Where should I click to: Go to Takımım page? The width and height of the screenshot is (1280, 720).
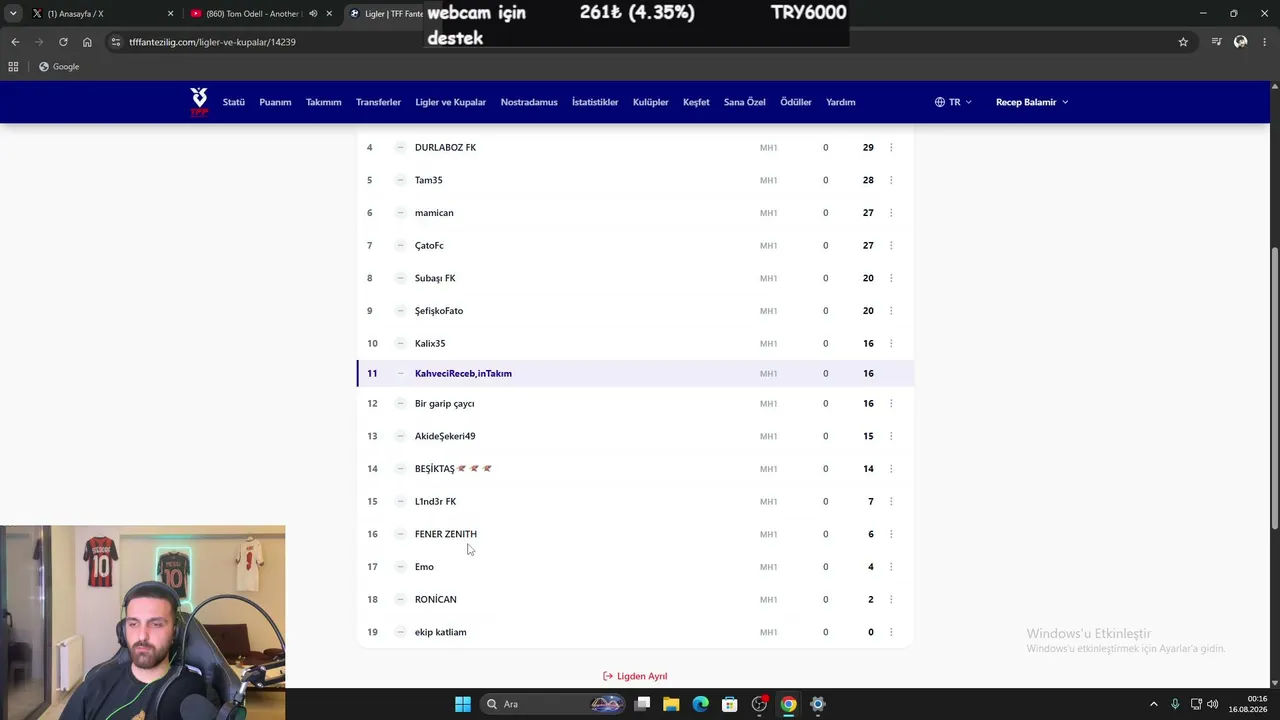click(x=324, y=102)
